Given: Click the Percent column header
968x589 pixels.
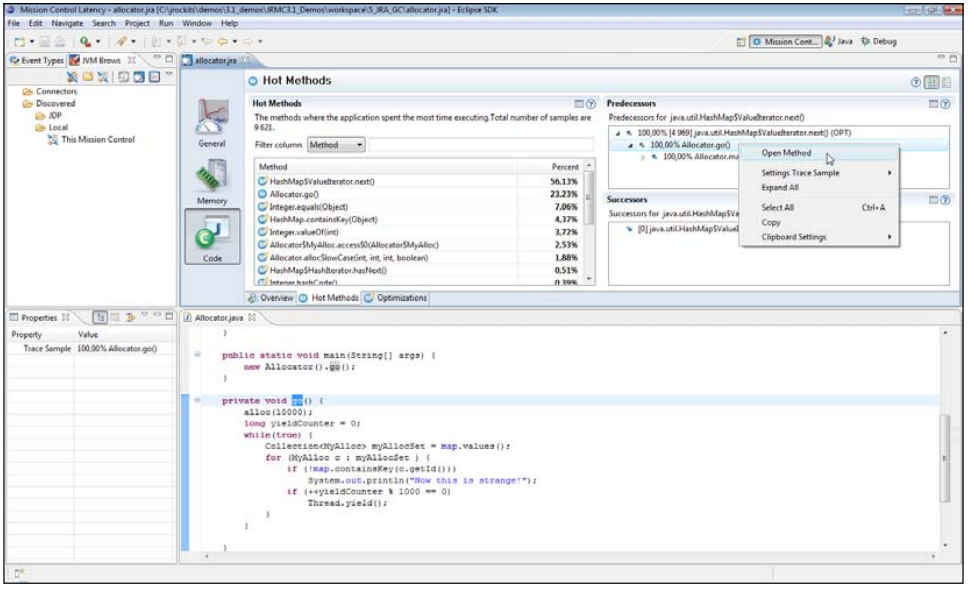Looking at the screenshot, I should (x=551, y=167).
